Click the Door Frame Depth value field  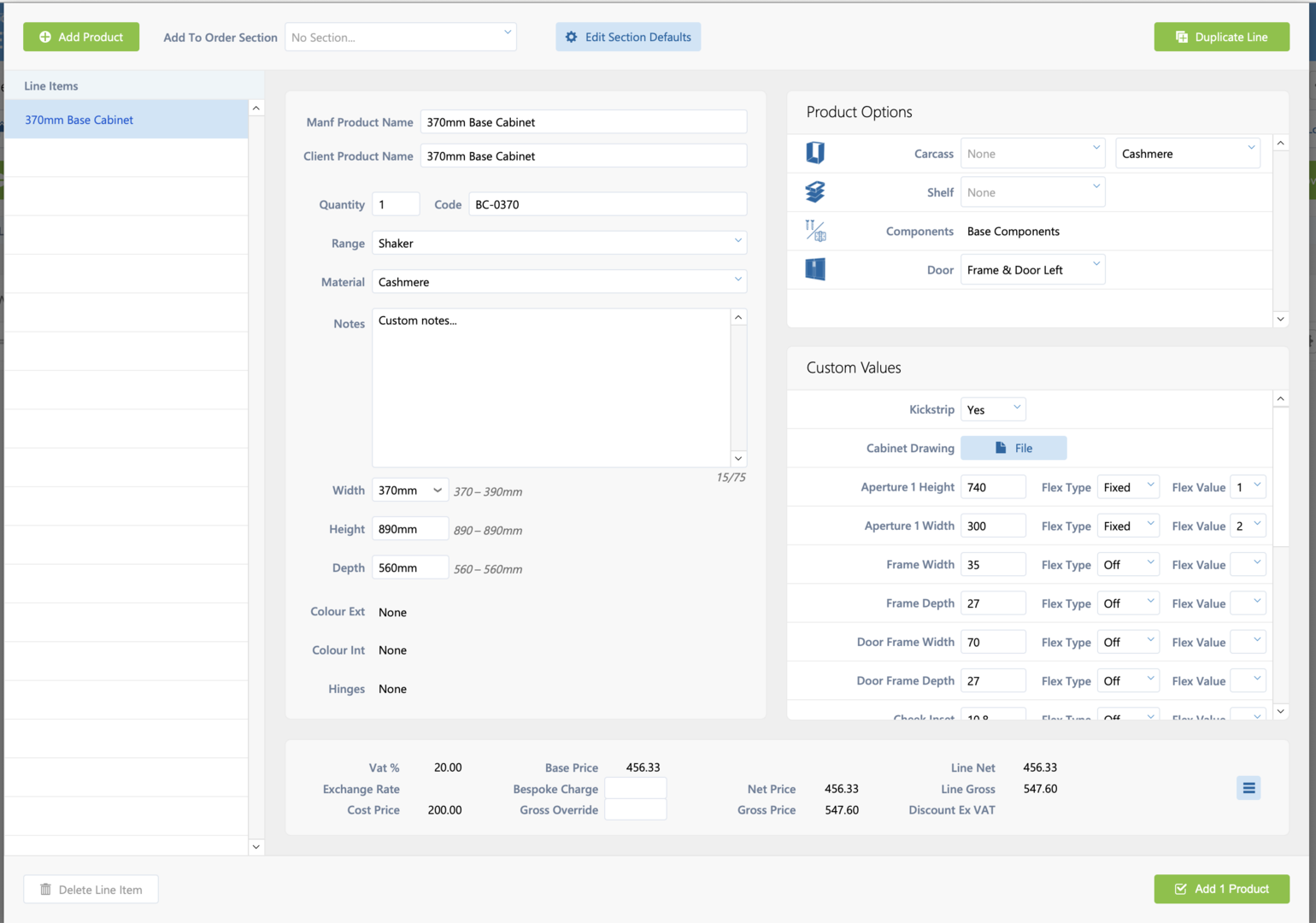pyautogui.click(x=993, y=680)
